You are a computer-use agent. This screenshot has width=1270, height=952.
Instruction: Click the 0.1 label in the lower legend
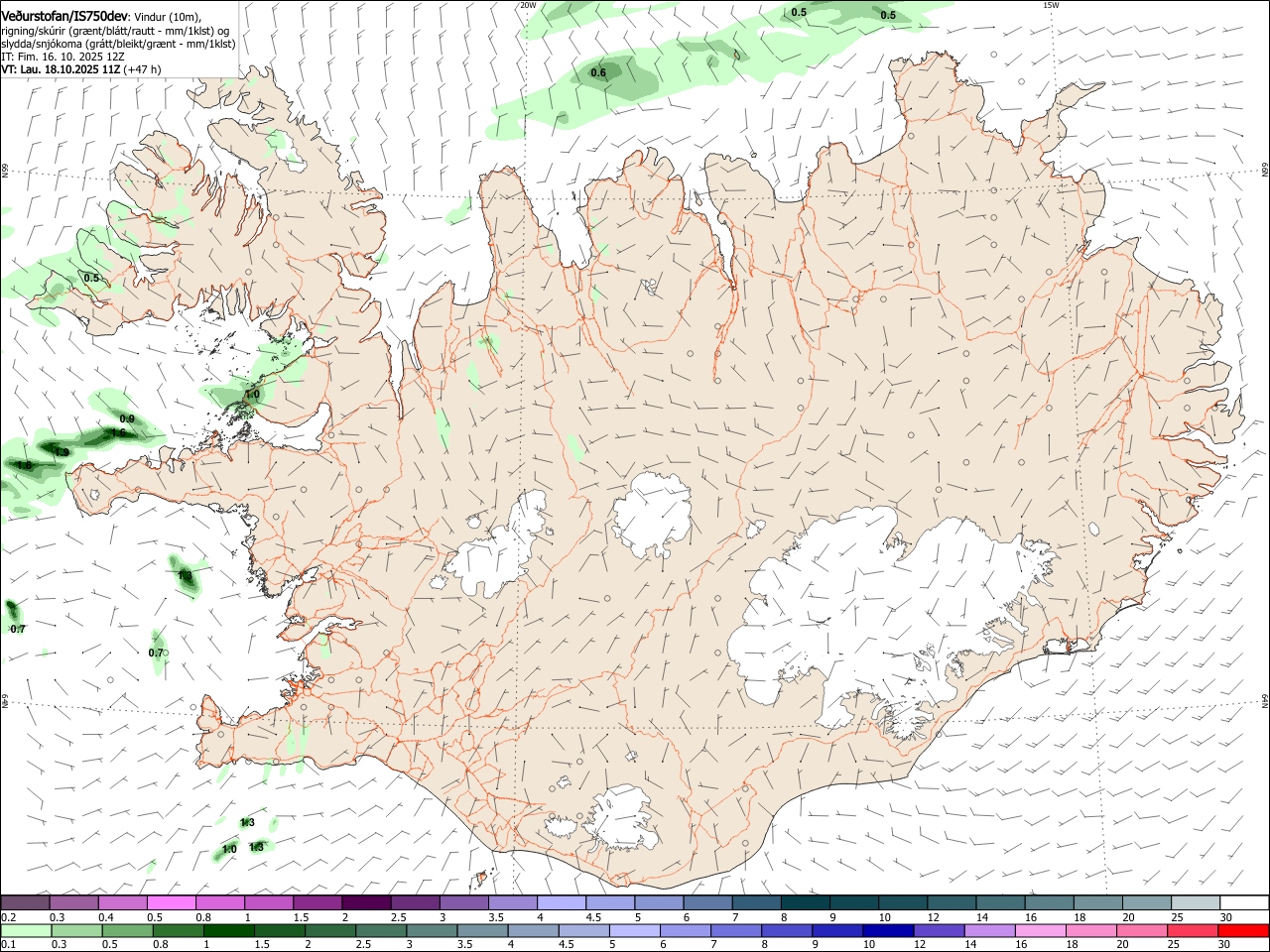8,945
